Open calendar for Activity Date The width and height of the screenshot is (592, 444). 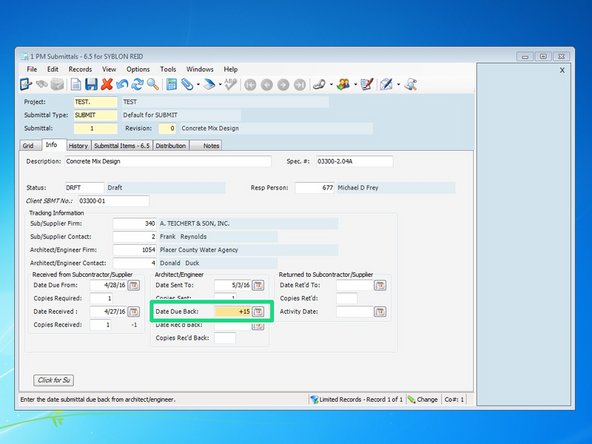(x=380, y=311)
